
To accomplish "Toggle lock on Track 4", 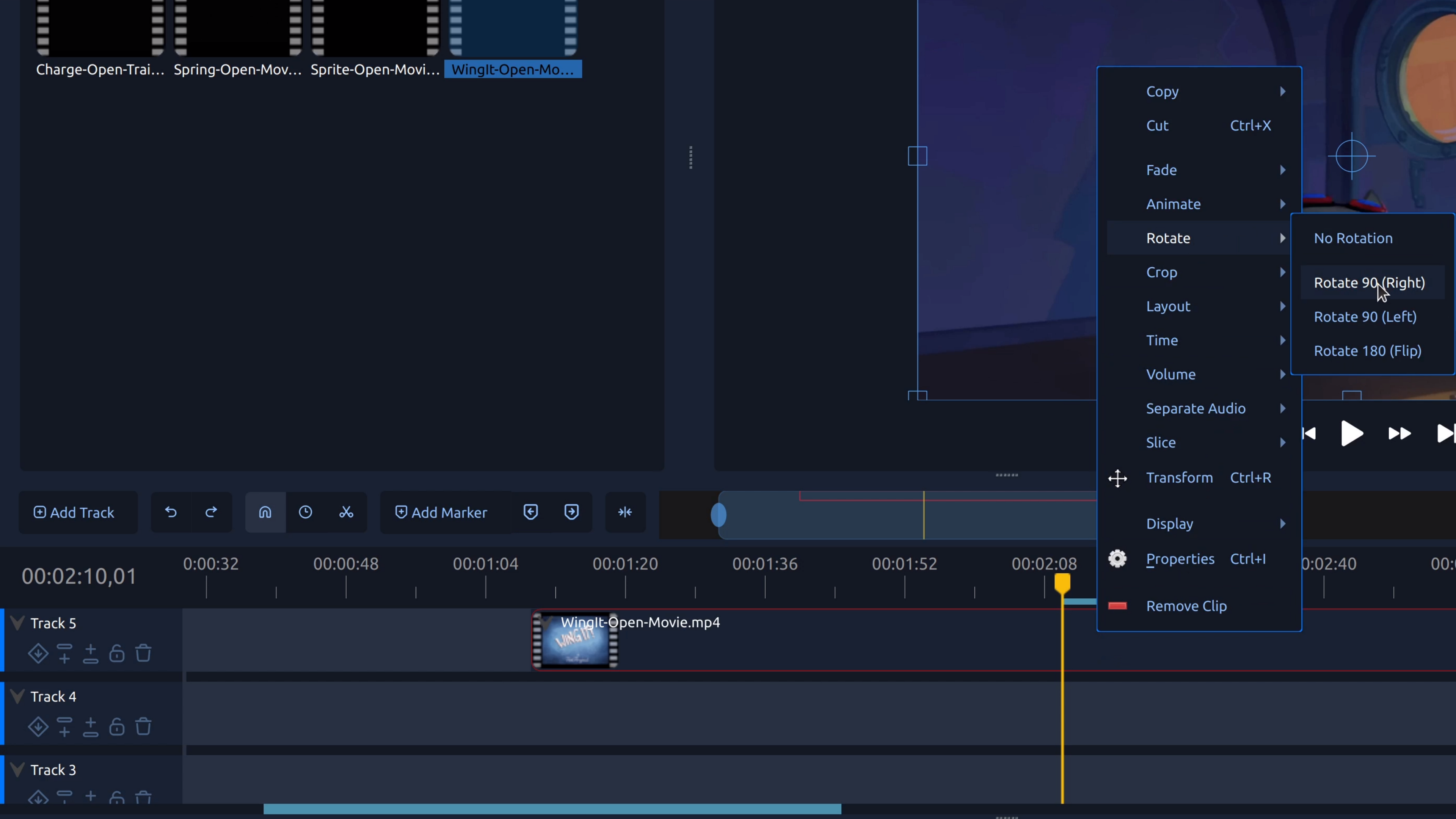I will tap(117, 726).
